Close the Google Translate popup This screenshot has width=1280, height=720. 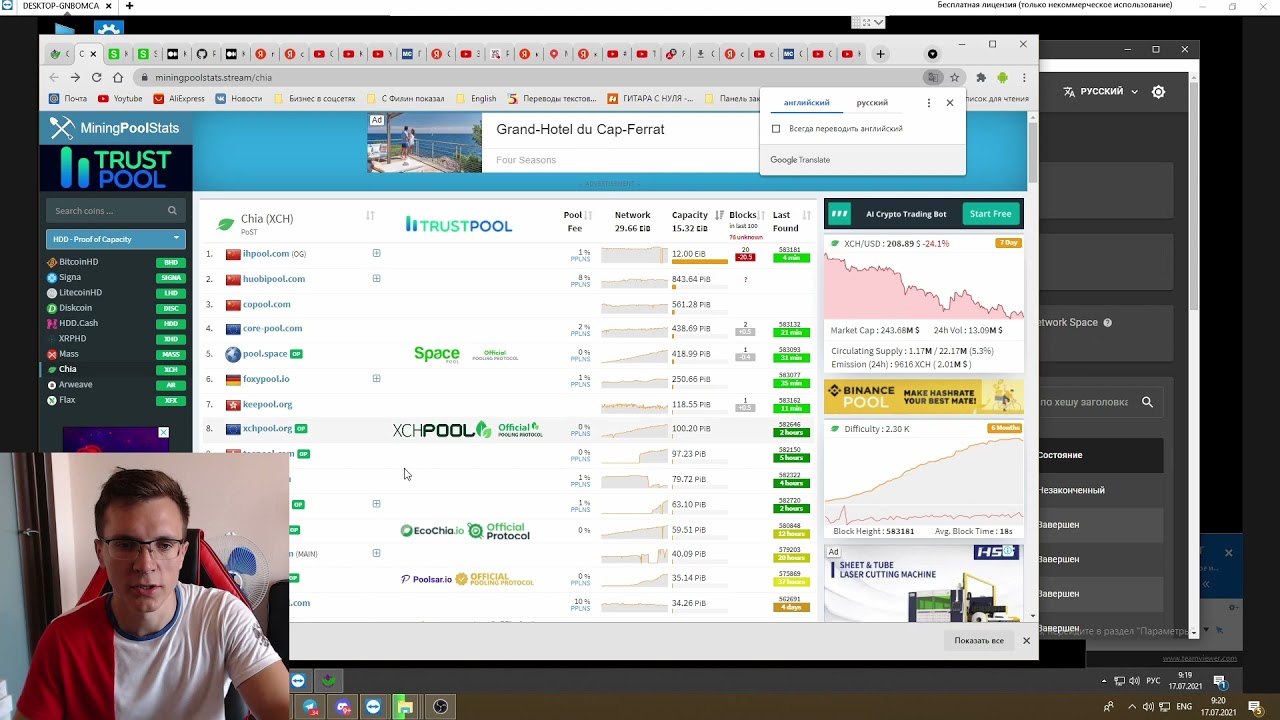tap(950, 102)
